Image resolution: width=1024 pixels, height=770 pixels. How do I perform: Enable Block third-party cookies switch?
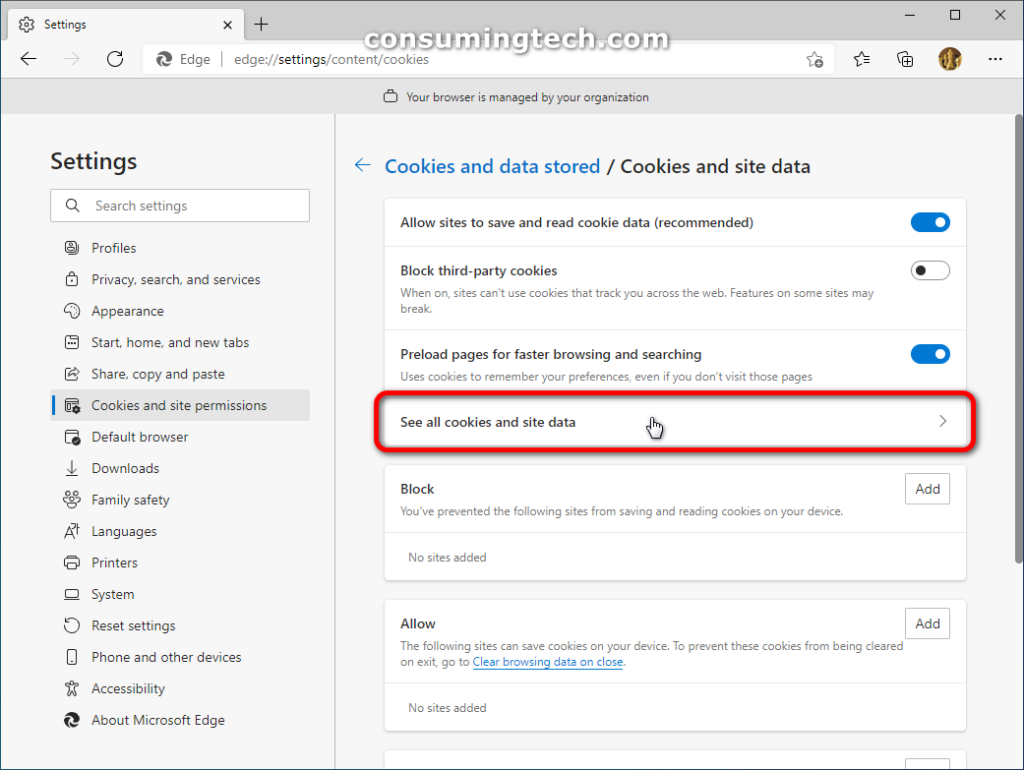coord(930,270)
